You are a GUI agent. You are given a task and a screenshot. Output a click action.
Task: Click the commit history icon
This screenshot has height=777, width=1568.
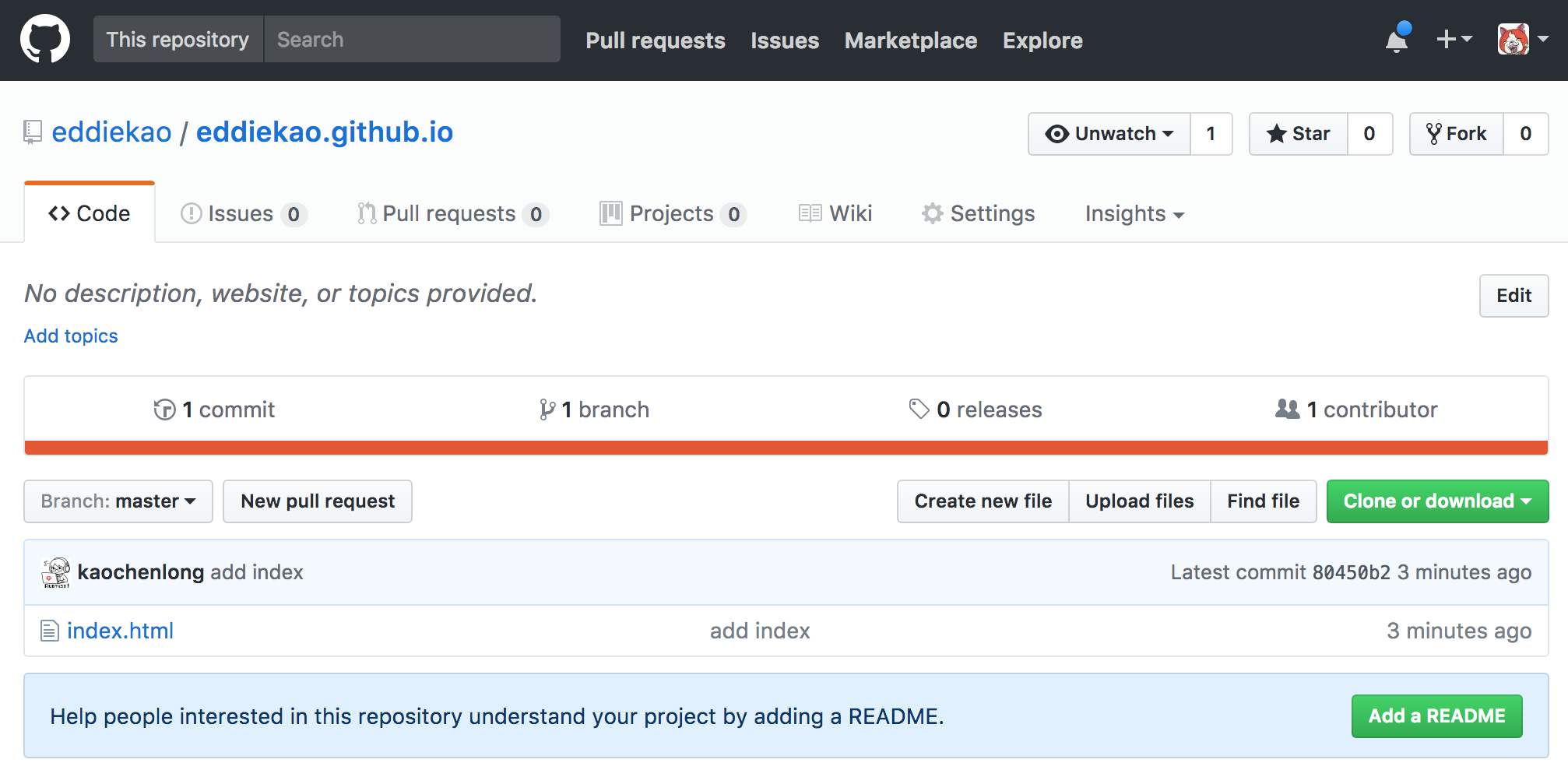164,409
